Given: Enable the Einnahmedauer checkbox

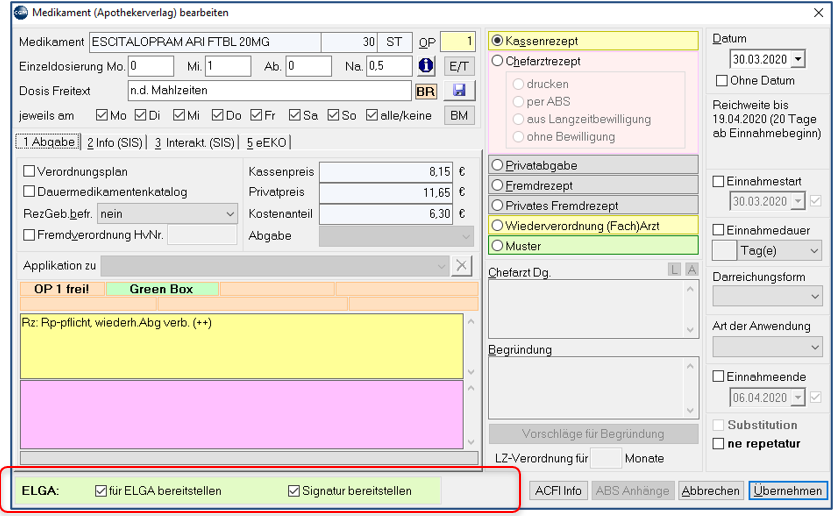Looking at the screenshot, I should tap(718, 230).
